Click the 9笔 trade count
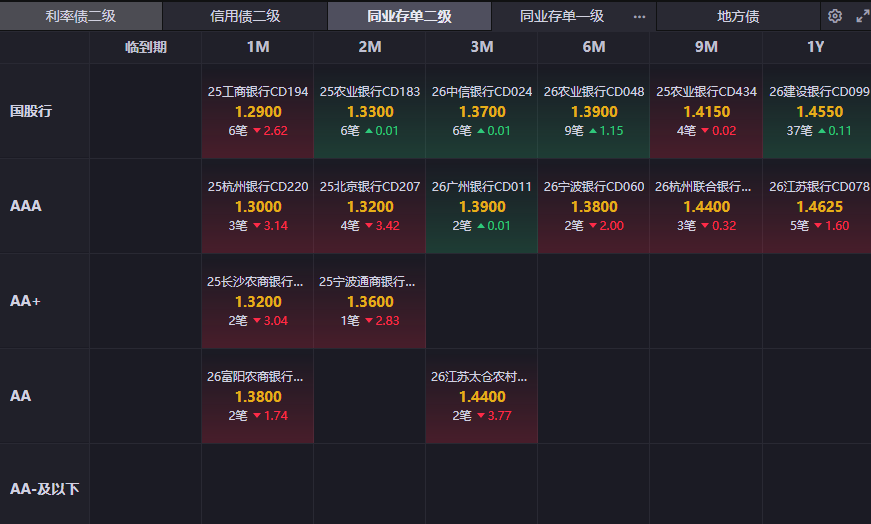 click(574, 131)
